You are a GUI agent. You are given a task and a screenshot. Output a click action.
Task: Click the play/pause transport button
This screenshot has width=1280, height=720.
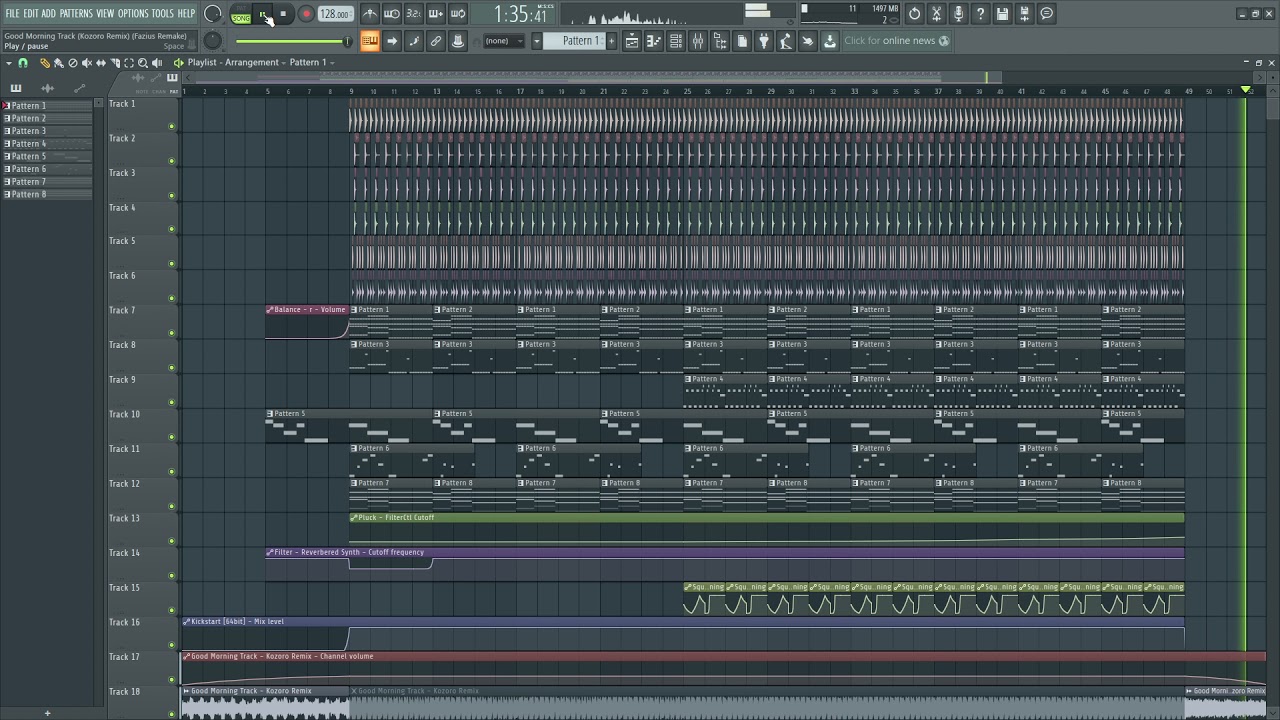click(263, 14)
